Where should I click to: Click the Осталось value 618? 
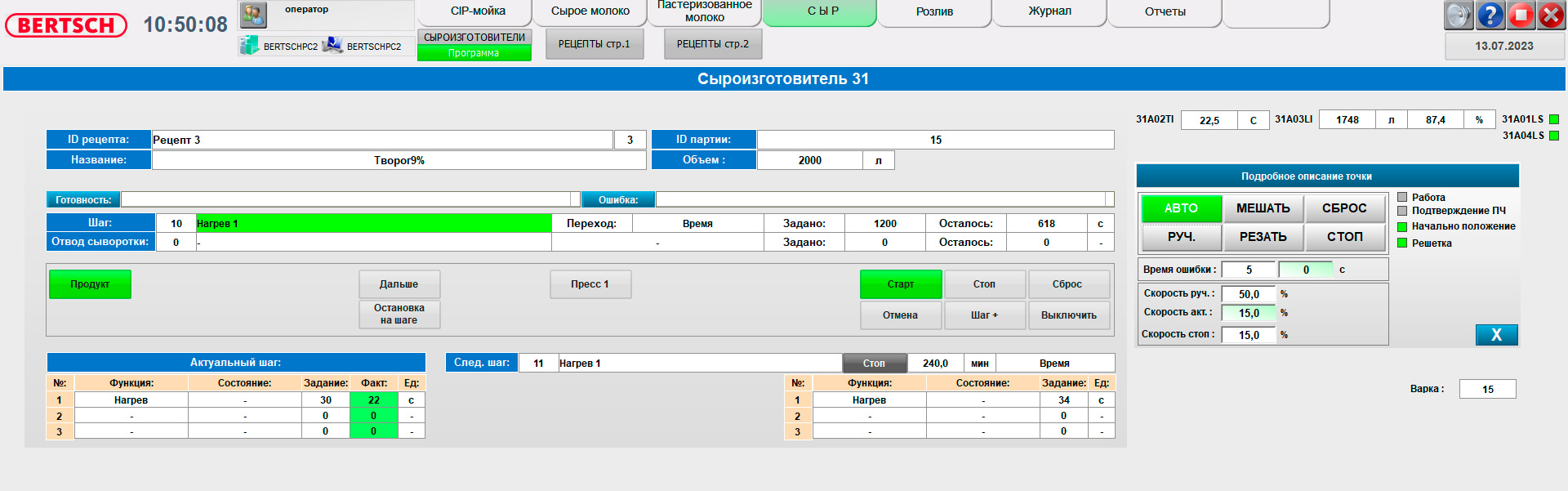pyautogui.click(x=1047, y=223)
